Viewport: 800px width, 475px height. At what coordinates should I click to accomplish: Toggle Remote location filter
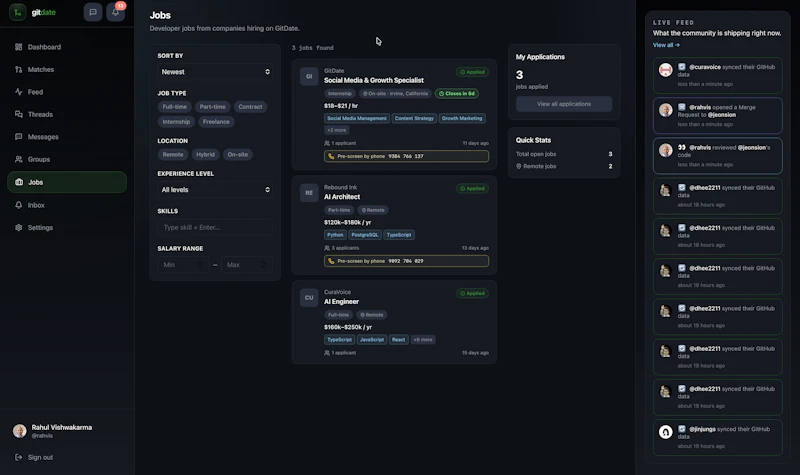coord(173,155)
